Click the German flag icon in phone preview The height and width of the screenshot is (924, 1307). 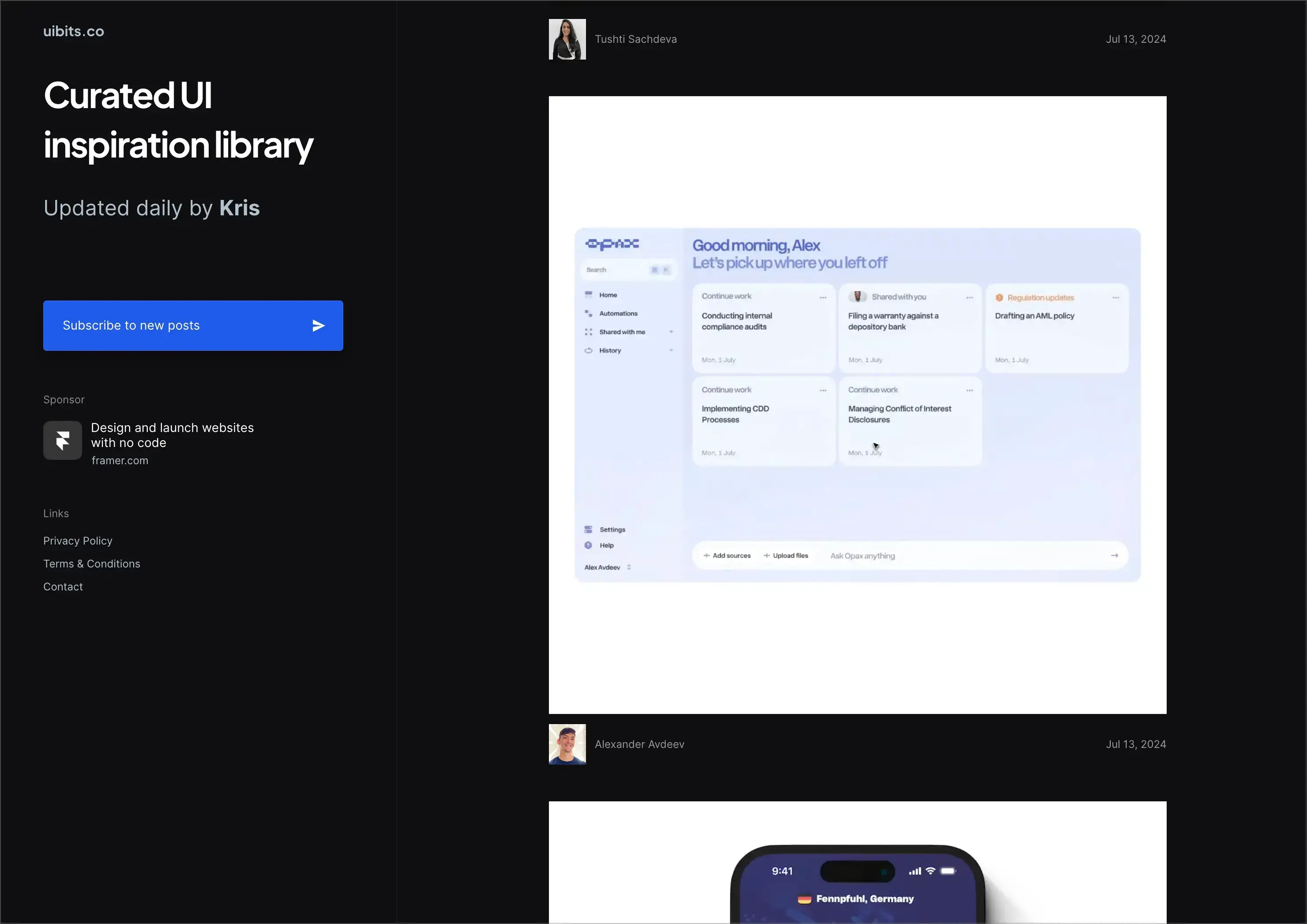[804, 900]
